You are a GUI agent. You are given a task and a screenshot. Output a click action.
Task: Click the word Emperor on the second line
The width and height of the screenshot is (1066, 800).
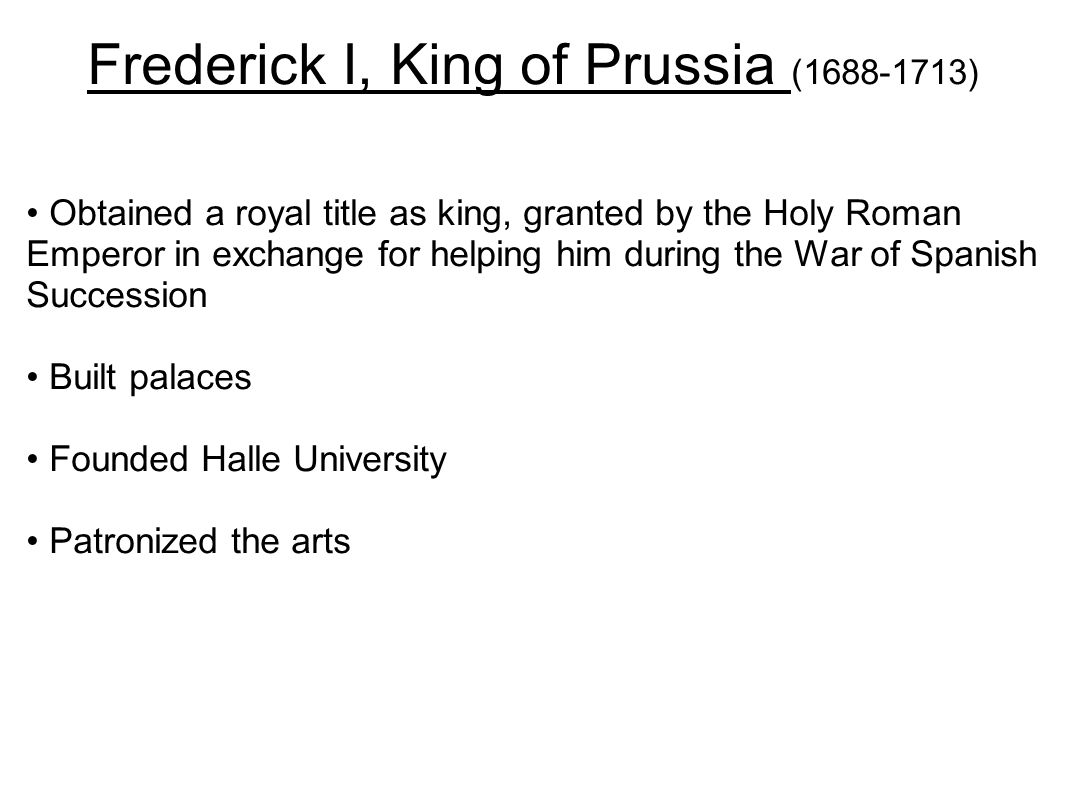(96, 255)
